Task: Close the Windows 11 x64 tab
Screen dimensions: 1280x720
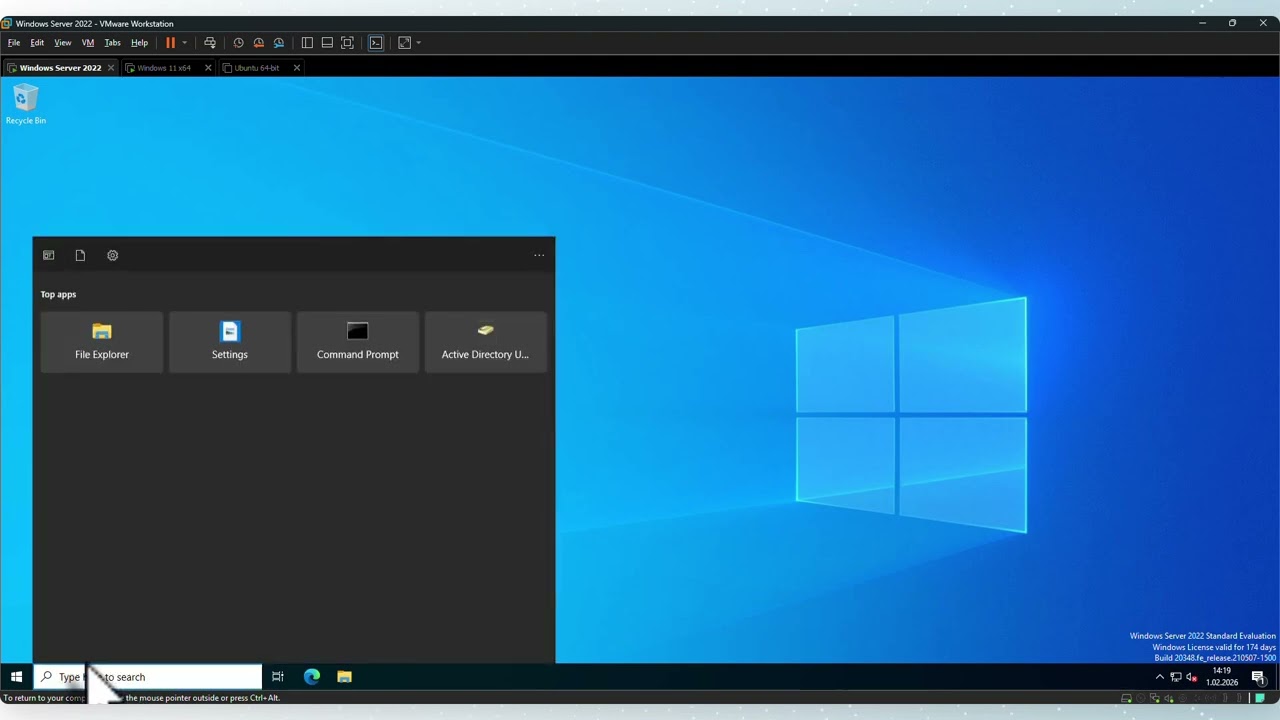Action: click(x=208, y=68)
